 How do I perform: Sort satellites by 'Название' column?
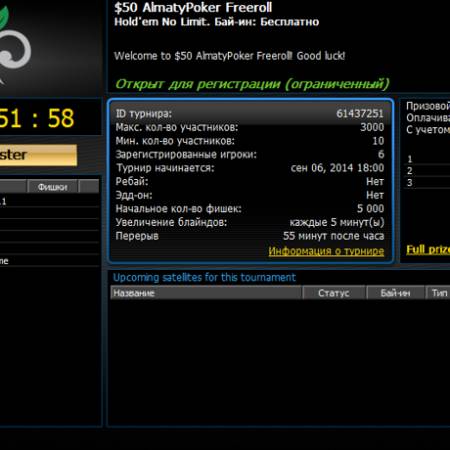pyautogui.click(x=206, y=293)
